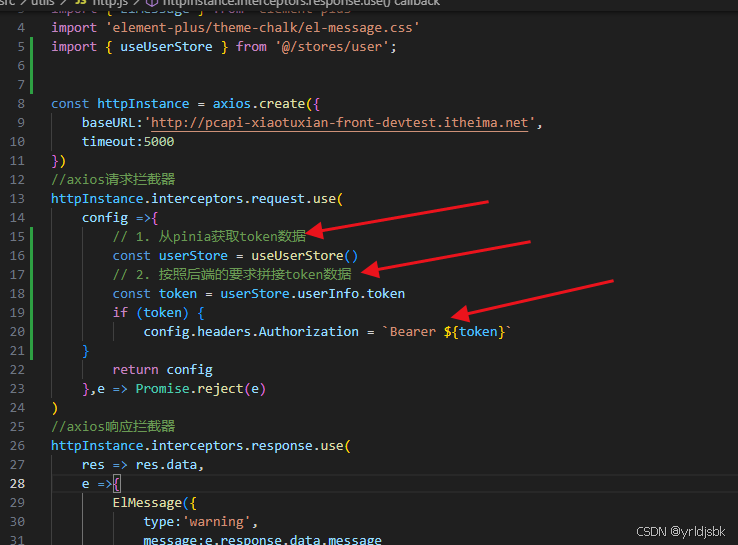Screen dimensions: 738x545
Task: Click line number 8 in the gutter
Action: click(21, 104)
